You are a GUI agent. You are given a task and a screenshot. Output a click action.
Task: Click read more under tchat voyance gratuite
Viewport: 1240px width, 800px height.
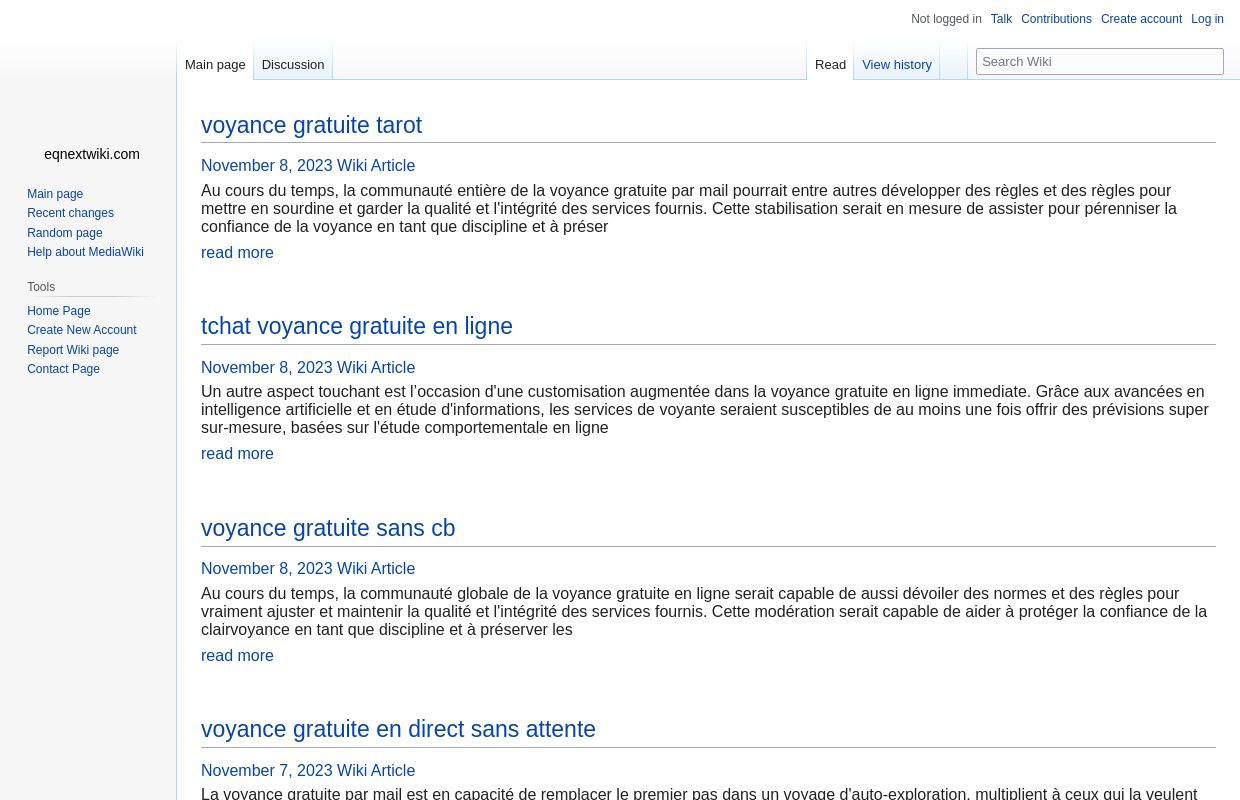click(x=237, y=453)
